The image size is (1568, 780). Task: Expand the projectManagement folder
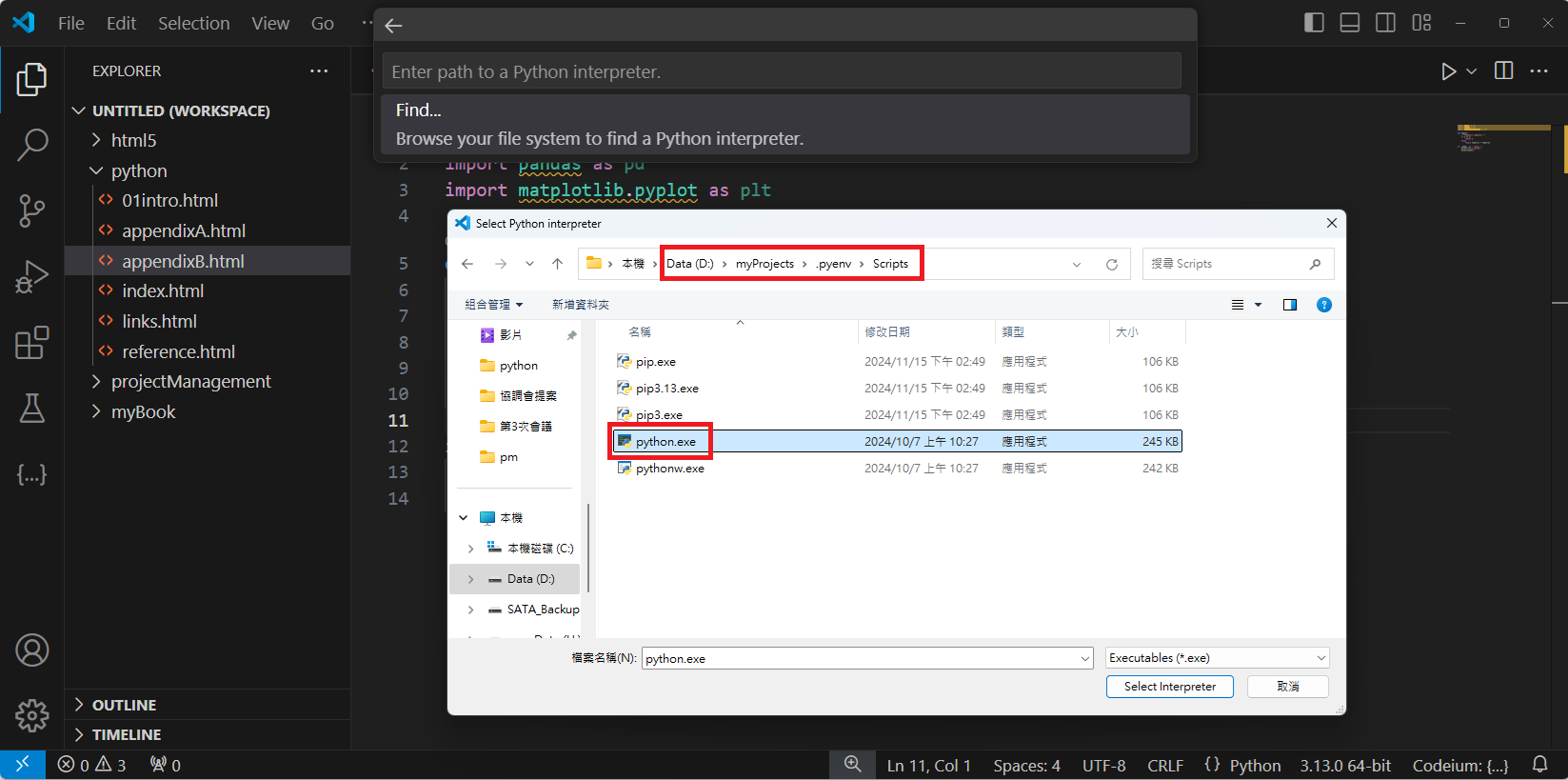(x=190, y=382)
